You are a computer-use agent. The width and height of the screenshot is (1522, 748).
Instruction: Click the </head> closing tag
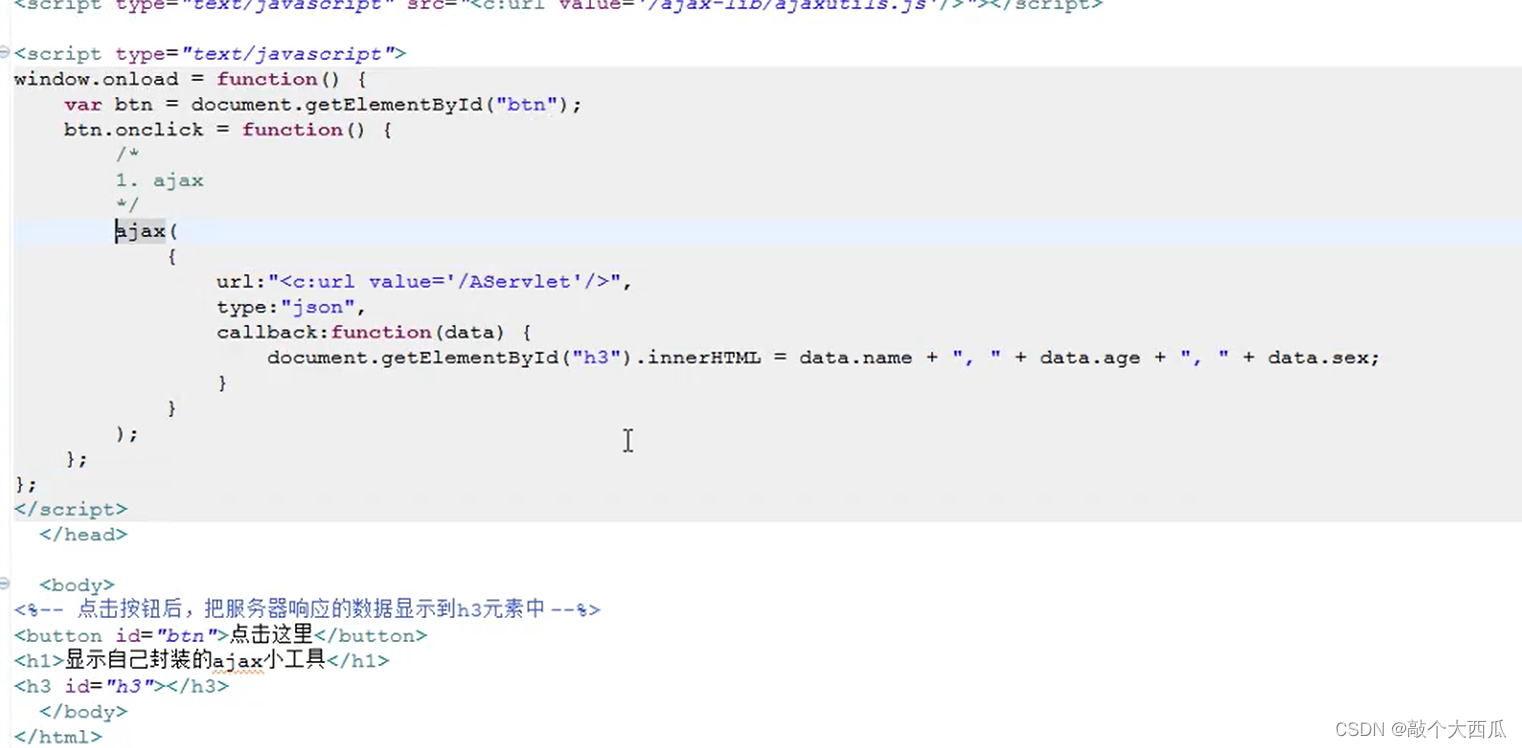pyautogui.click(x=83, y=534)
